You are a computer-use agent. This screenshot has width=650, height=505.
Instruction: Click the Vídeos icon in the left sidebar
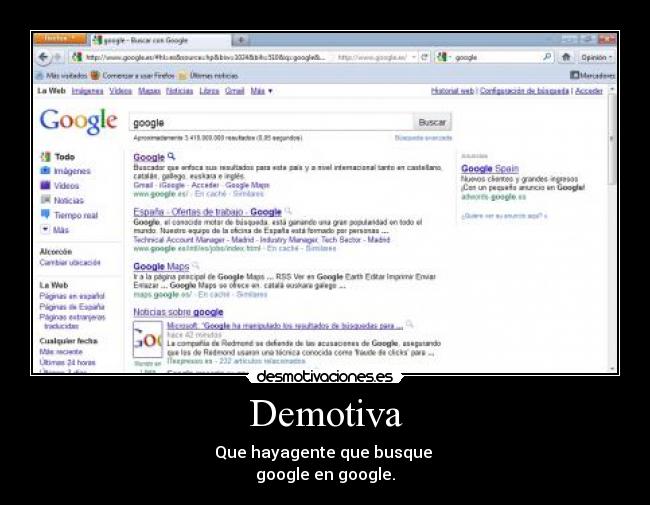(x=45, y=185)
